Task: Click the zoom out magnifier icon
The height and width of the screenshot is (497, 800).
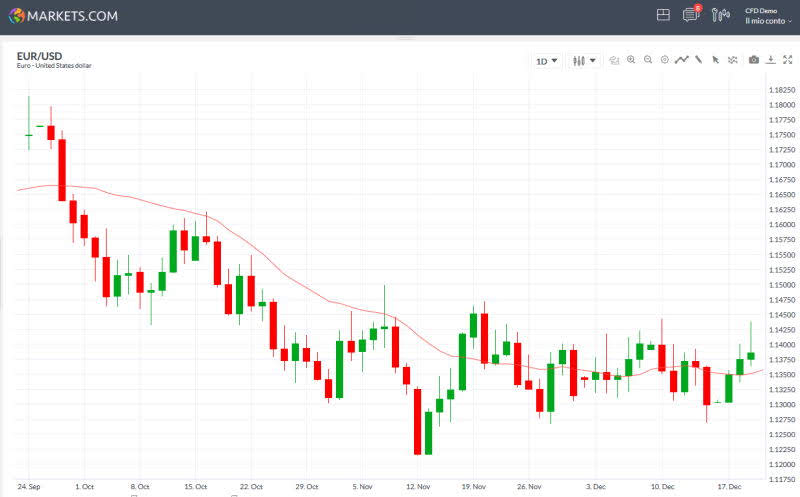Action: click(648, 60)
